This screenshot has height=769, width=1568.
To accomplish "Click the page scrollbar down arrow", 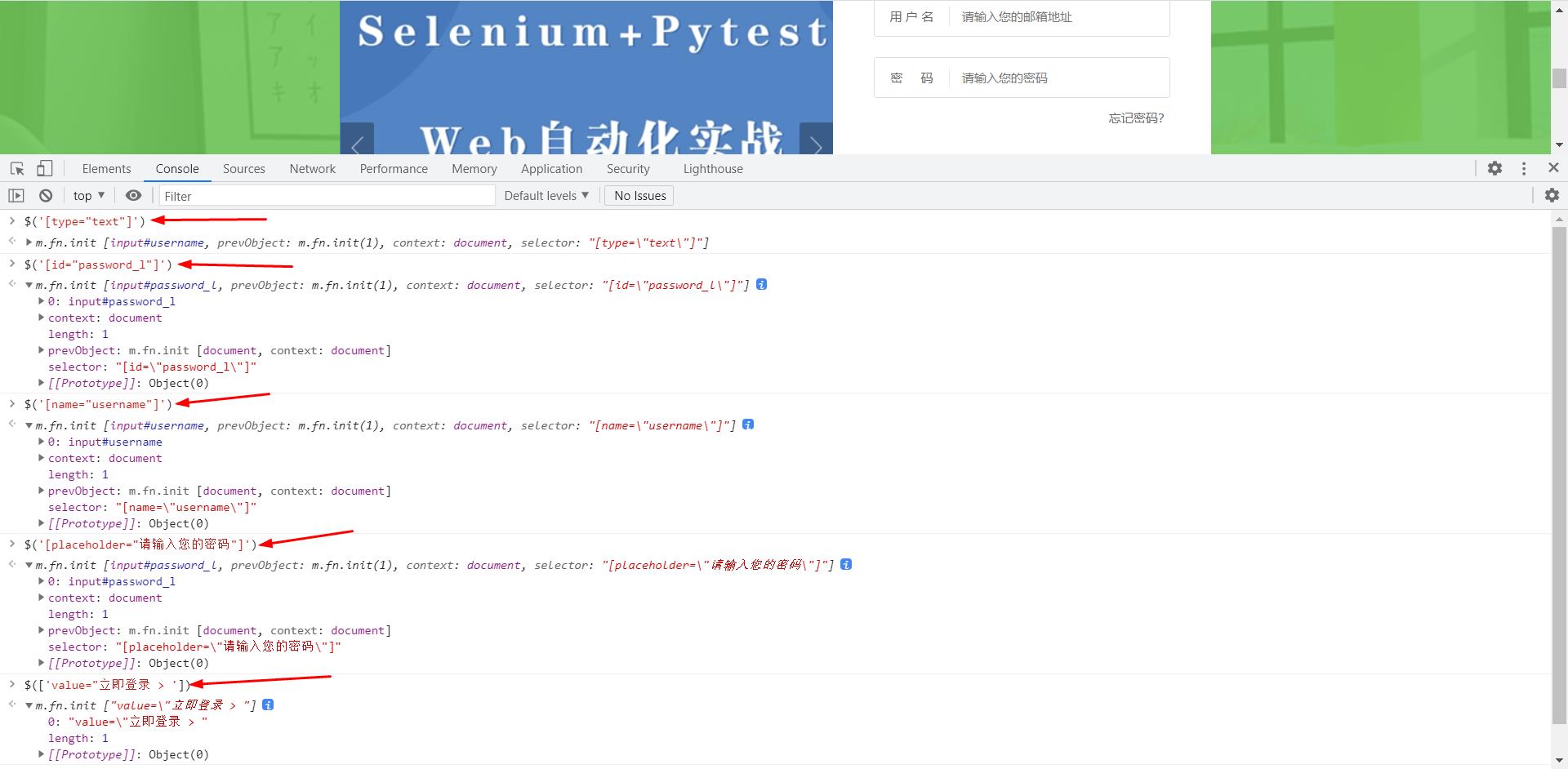I will pyautogui.click(x=1559, y=145).
